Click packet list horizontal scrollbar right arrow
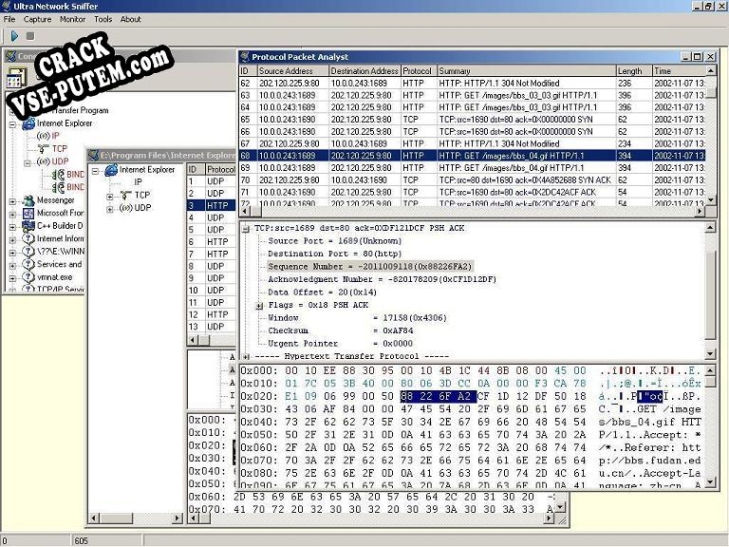 pos(700,211)
